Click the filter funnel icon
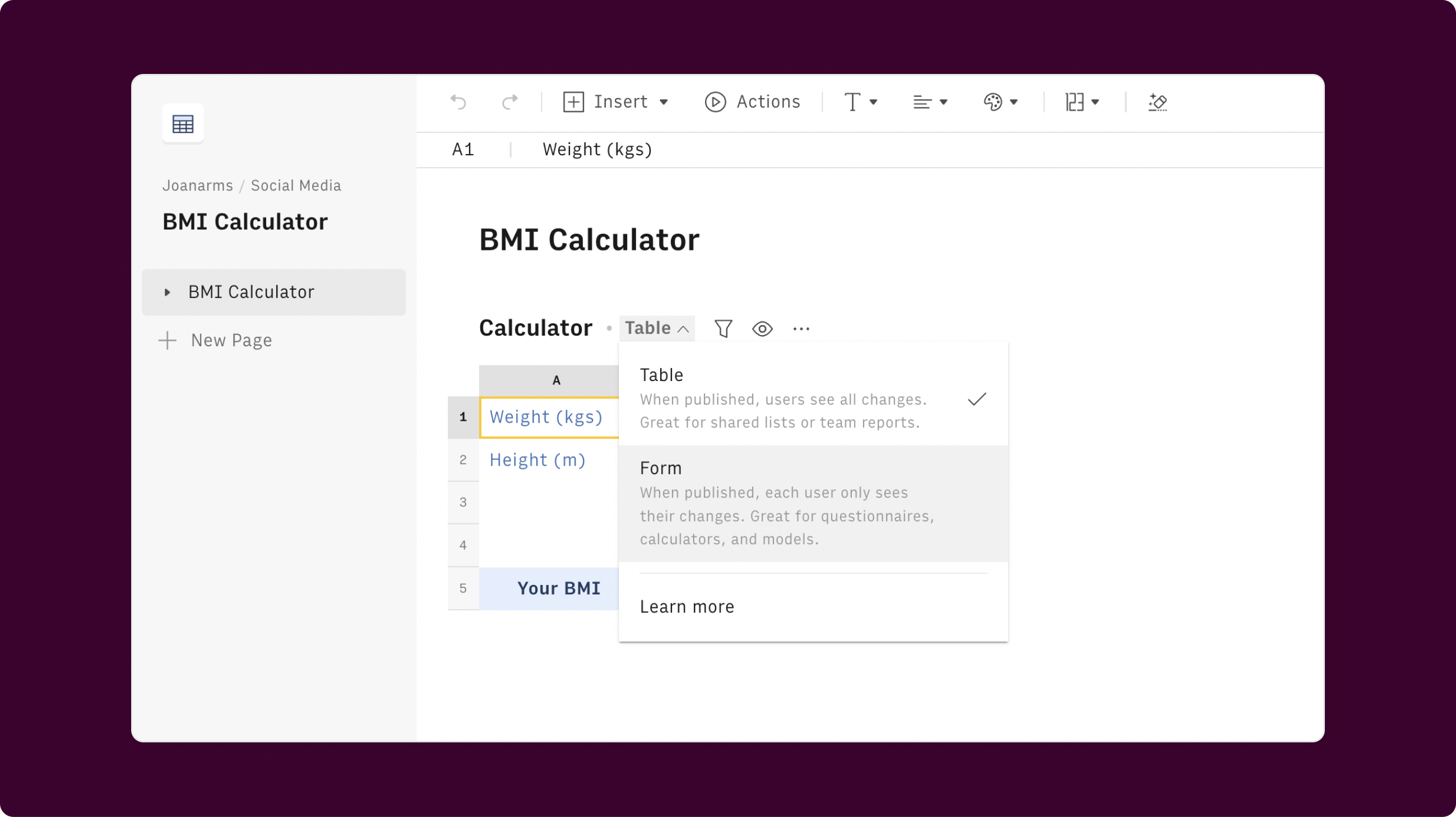Screen dimensions: 1456x817 point(723,328)
